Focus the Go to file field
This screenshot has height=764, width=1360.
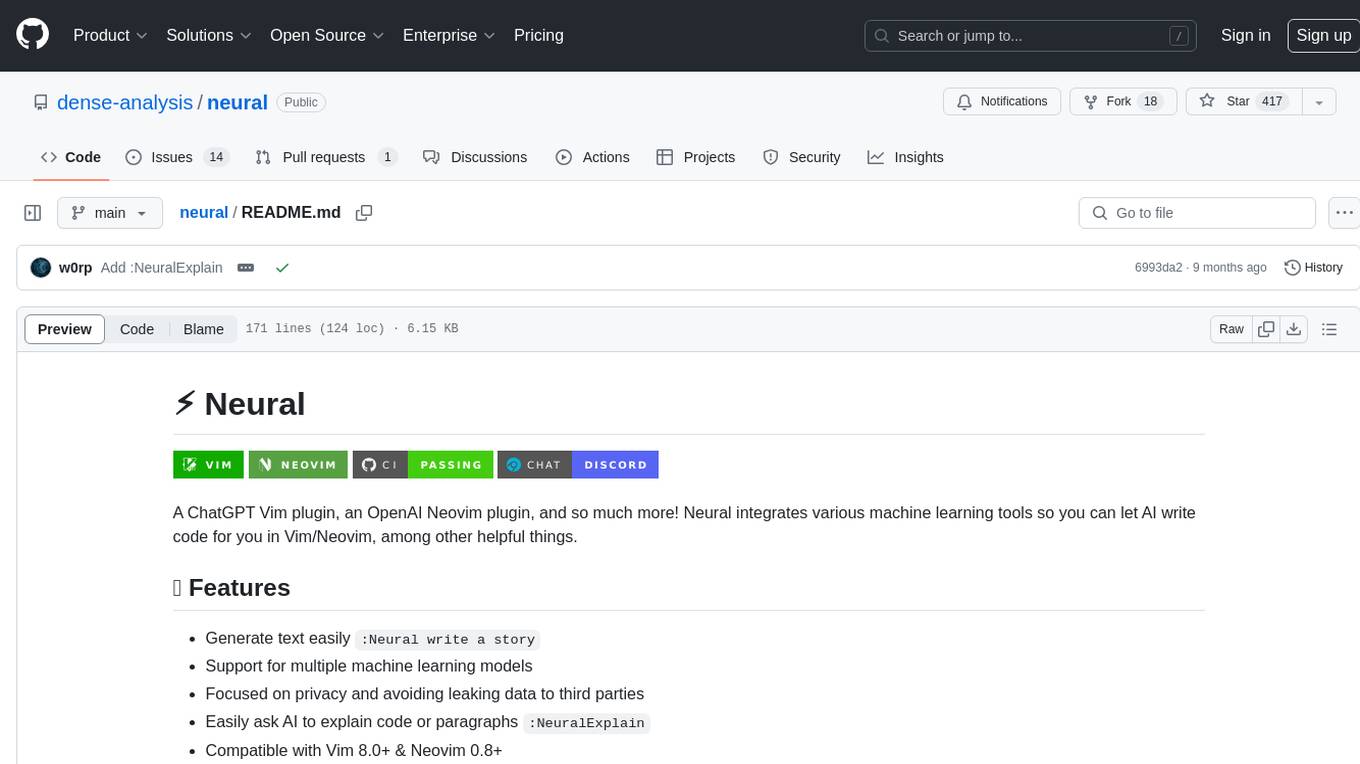1197,213
